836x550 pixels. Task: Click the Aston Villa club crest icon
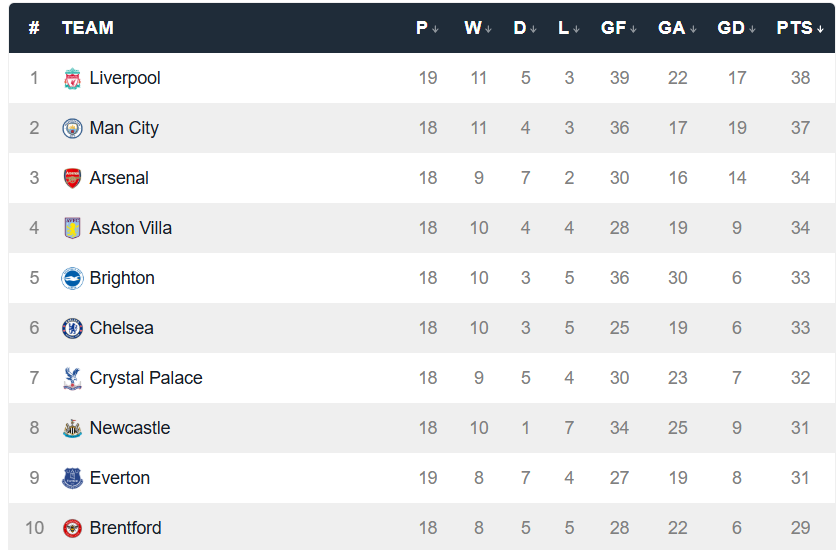click(x=72, y=228)
